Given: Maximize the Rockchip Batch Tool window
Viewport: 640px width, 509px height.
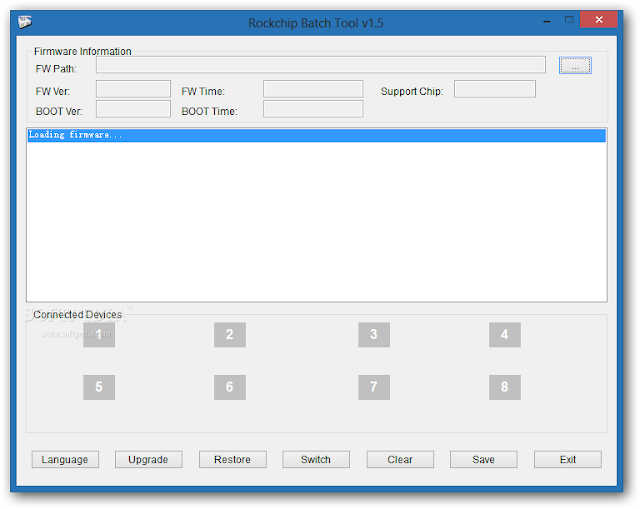Looking at the screenshot, I should point(569,20).
